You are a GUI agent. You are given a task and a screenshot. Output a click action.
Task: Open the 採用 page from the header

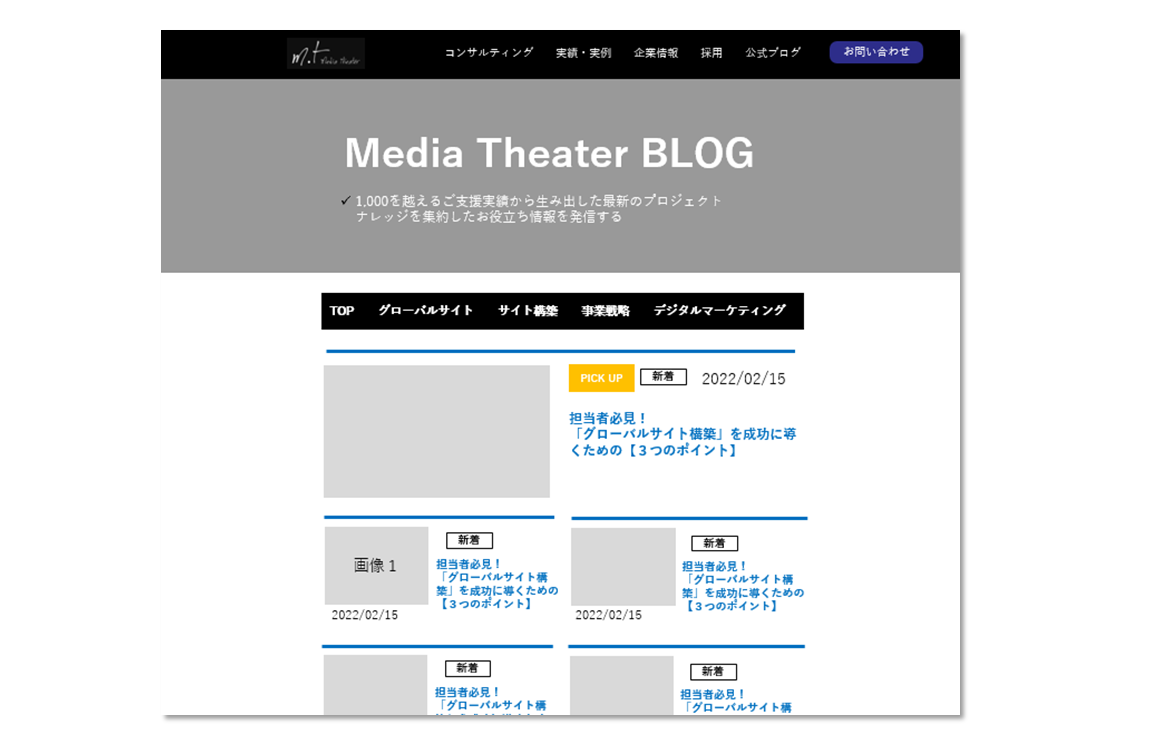point(712,53)
